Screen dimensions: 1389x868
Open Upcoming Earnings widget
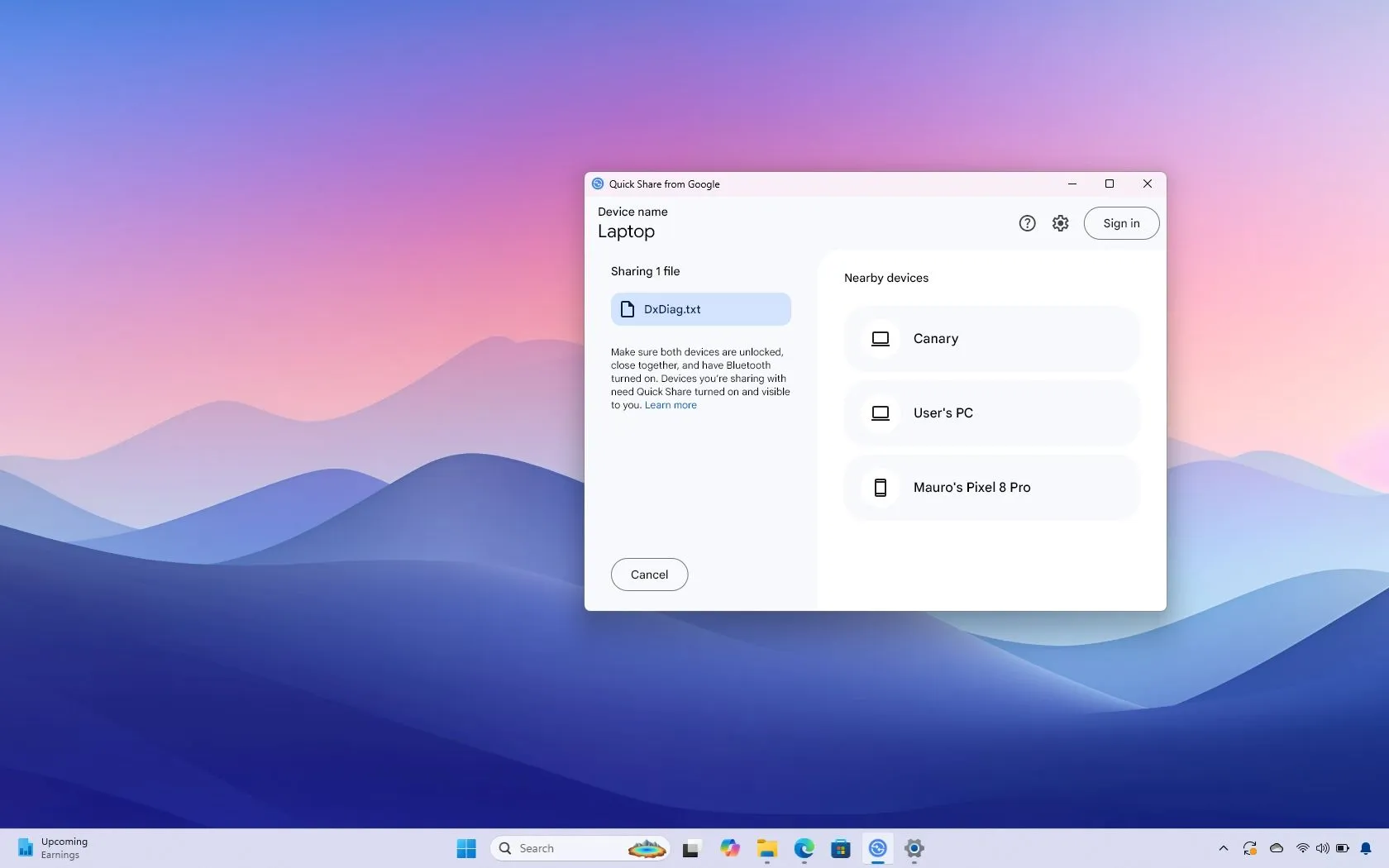click(53, 848)
